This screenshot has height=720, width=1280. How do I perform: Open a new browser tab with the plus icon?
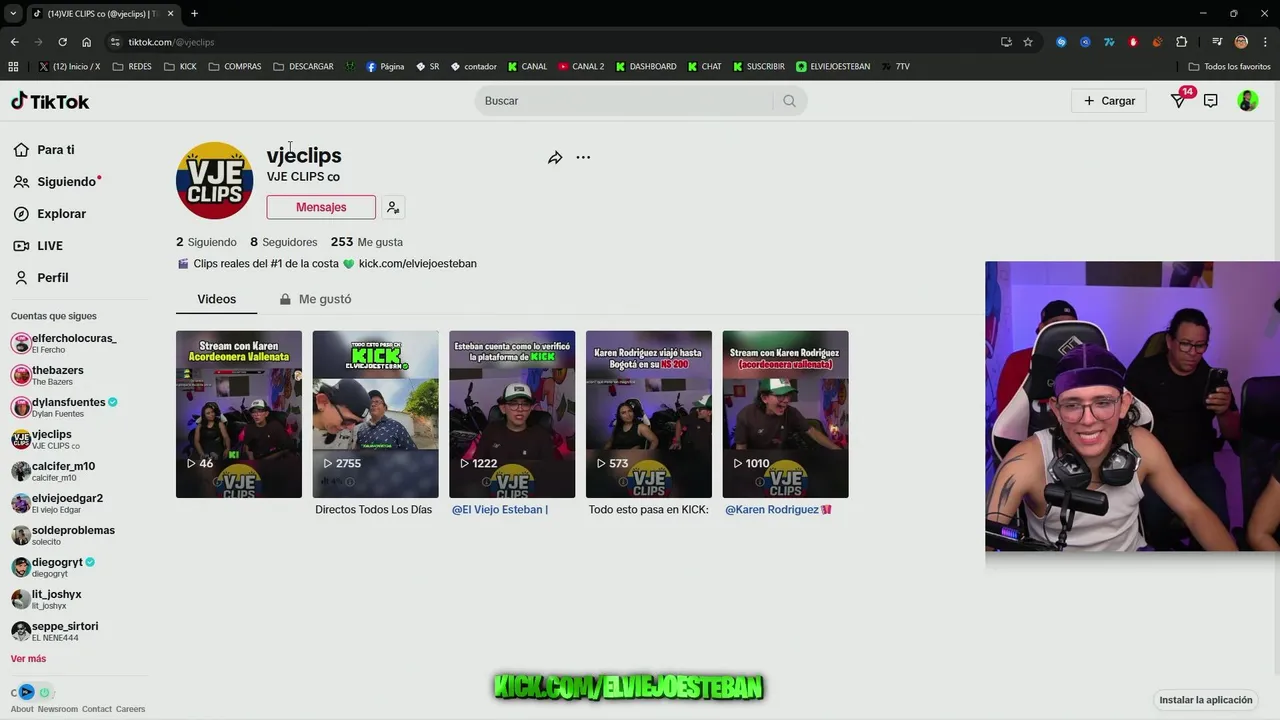(194, 13)
